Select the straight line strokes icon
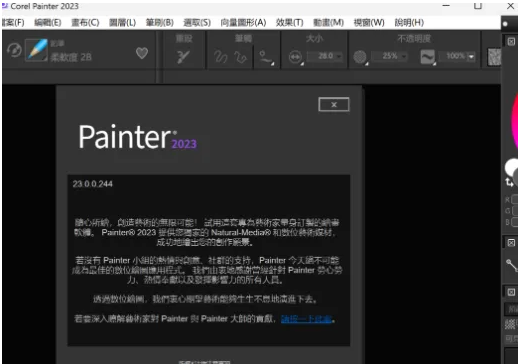This screenshot has height=364, width=519. (x=240, y=57)
